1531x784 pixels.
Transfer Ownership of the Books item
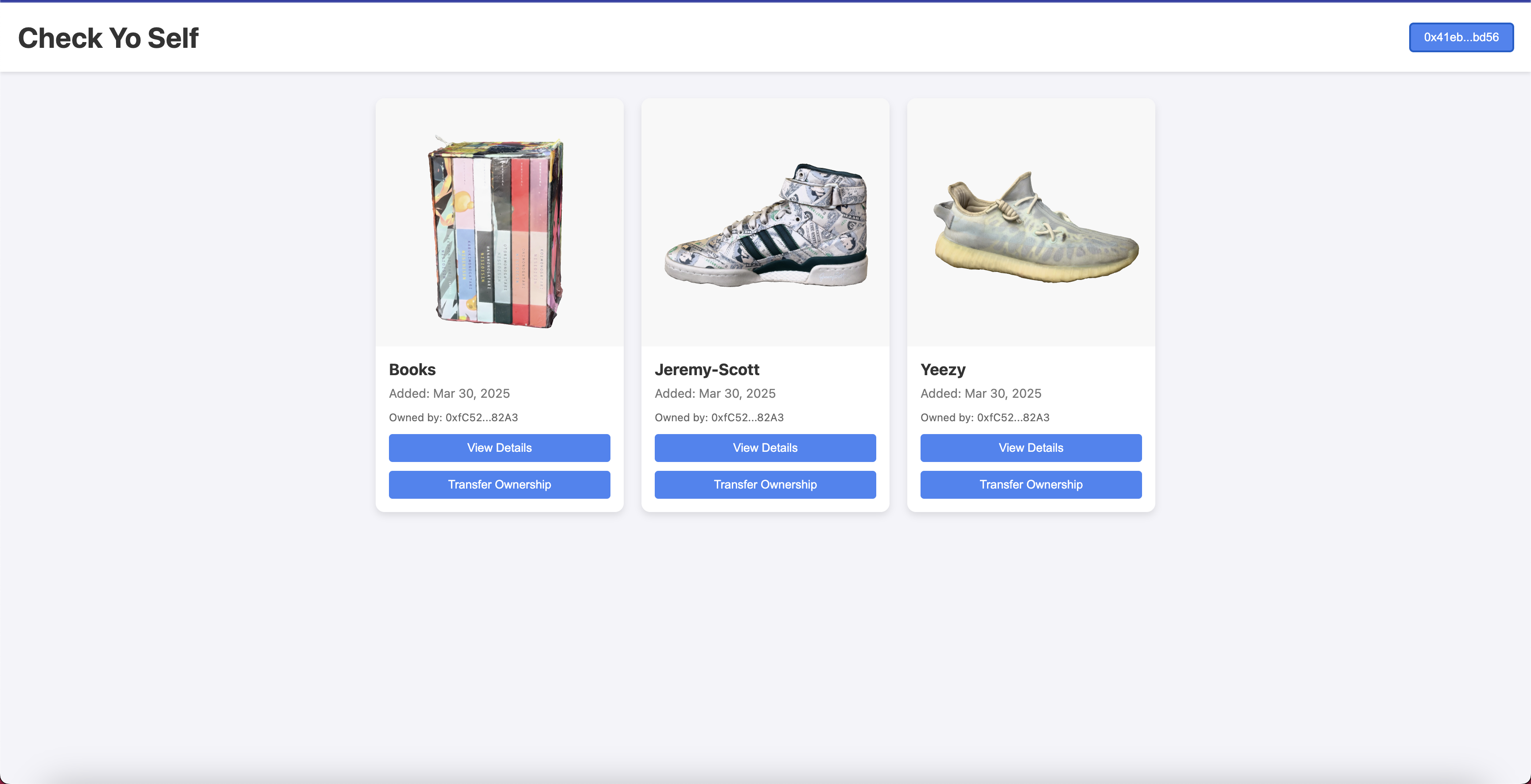[x=499, y=485]
